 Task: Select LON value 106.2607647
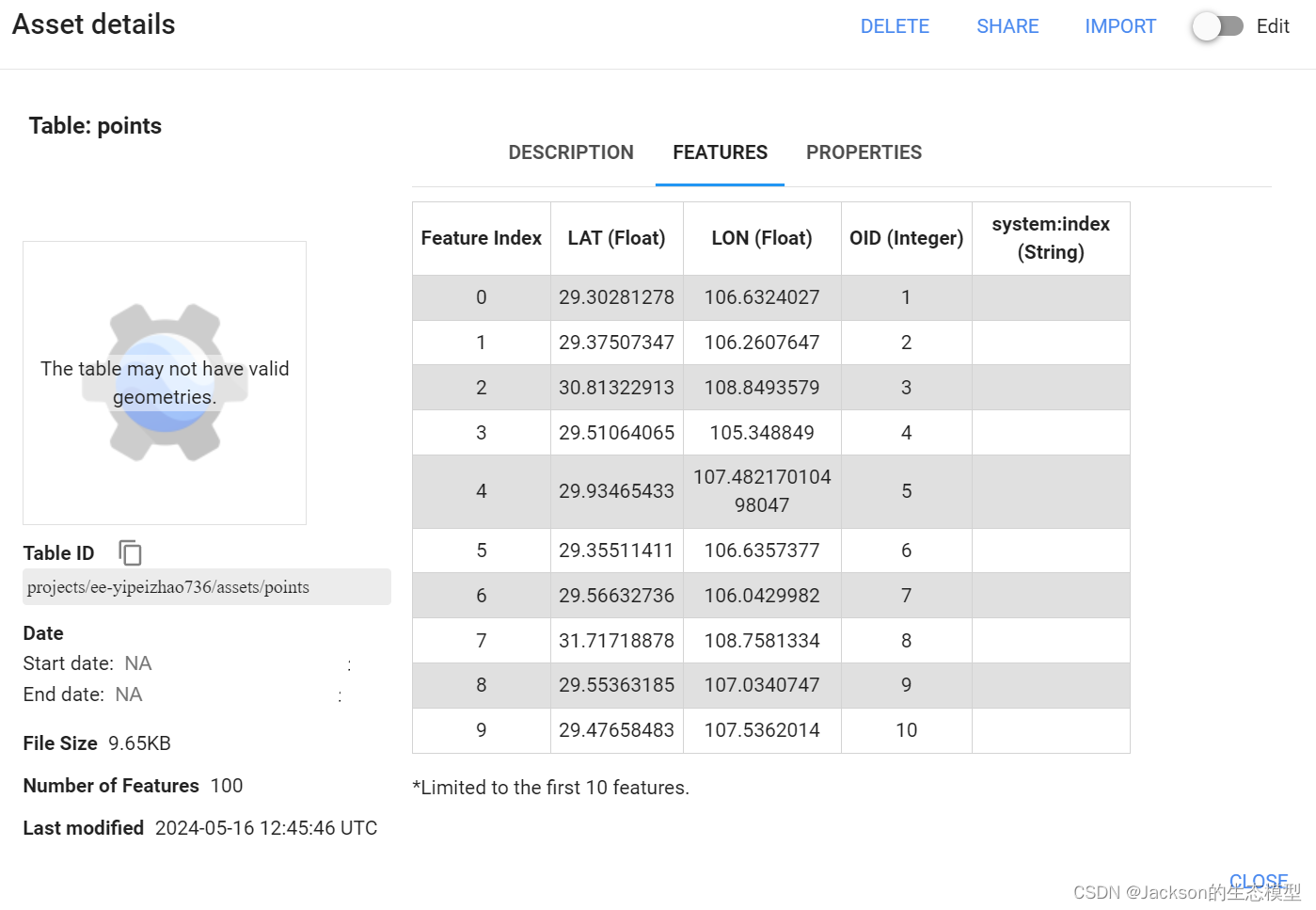[x=762, y=343]
